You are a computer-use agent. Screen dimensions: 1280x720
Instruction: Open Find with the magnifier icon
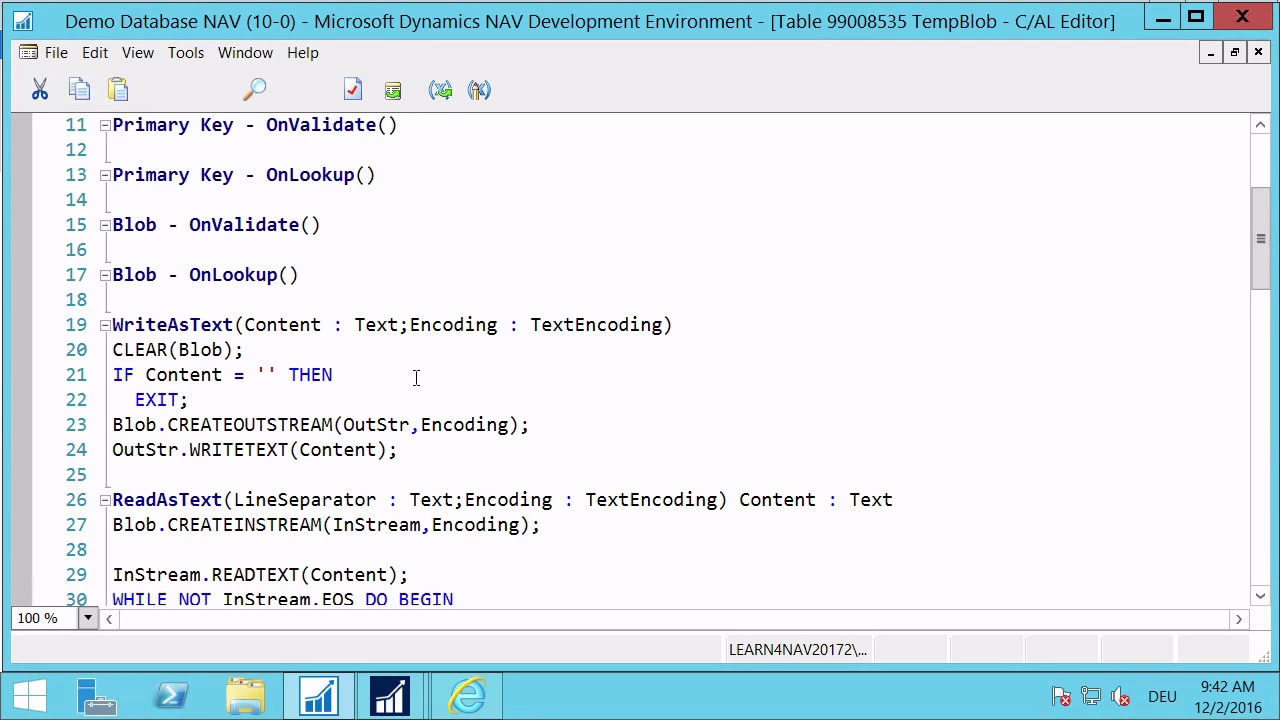pos(254,90)
